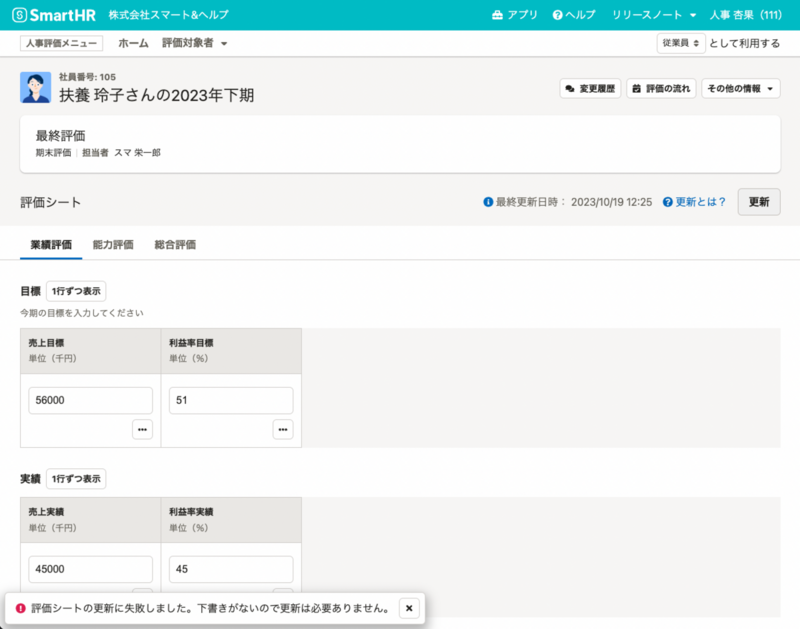
Task: Click the 更新 button
Action: (758, 202)
